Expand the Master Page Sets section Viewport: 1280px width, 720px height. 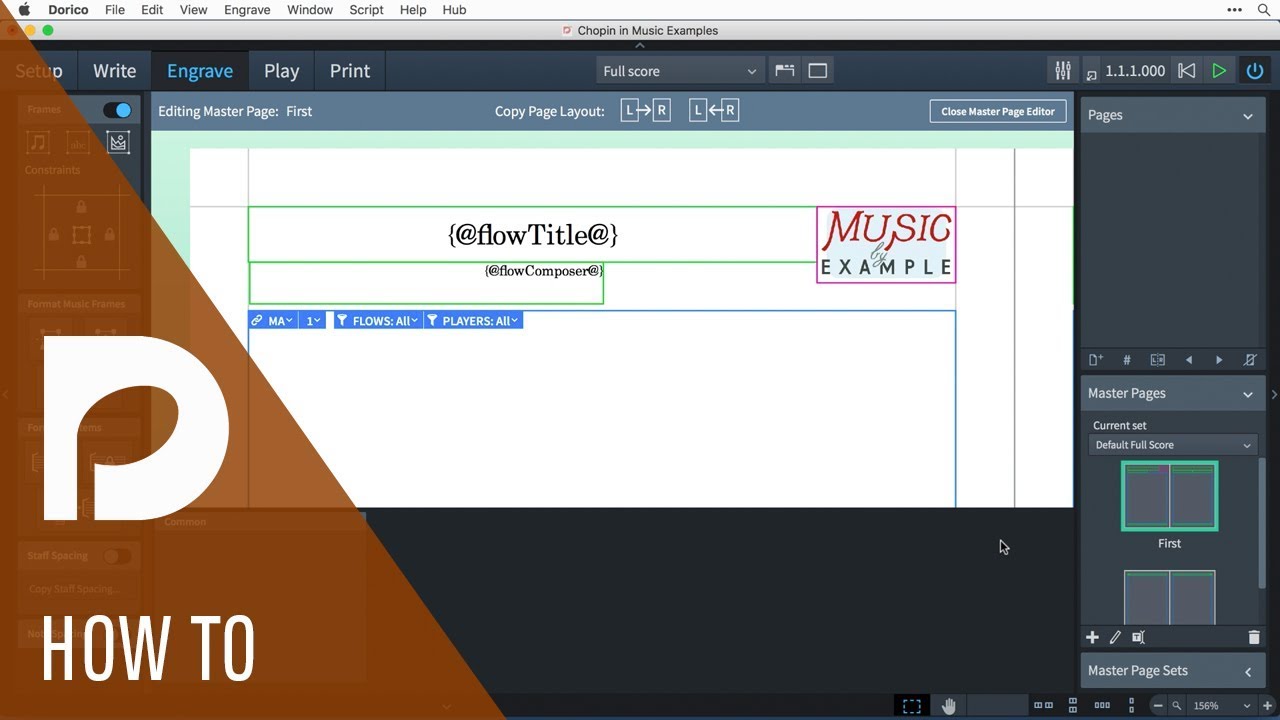click(x=1248, y=672)
